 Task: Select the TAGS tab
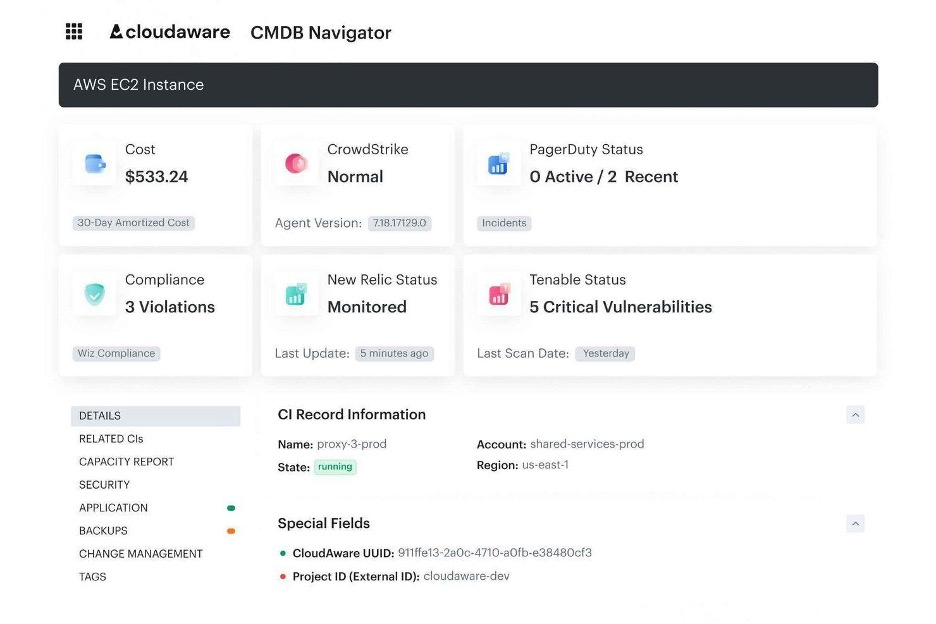(x=91, y=577)
